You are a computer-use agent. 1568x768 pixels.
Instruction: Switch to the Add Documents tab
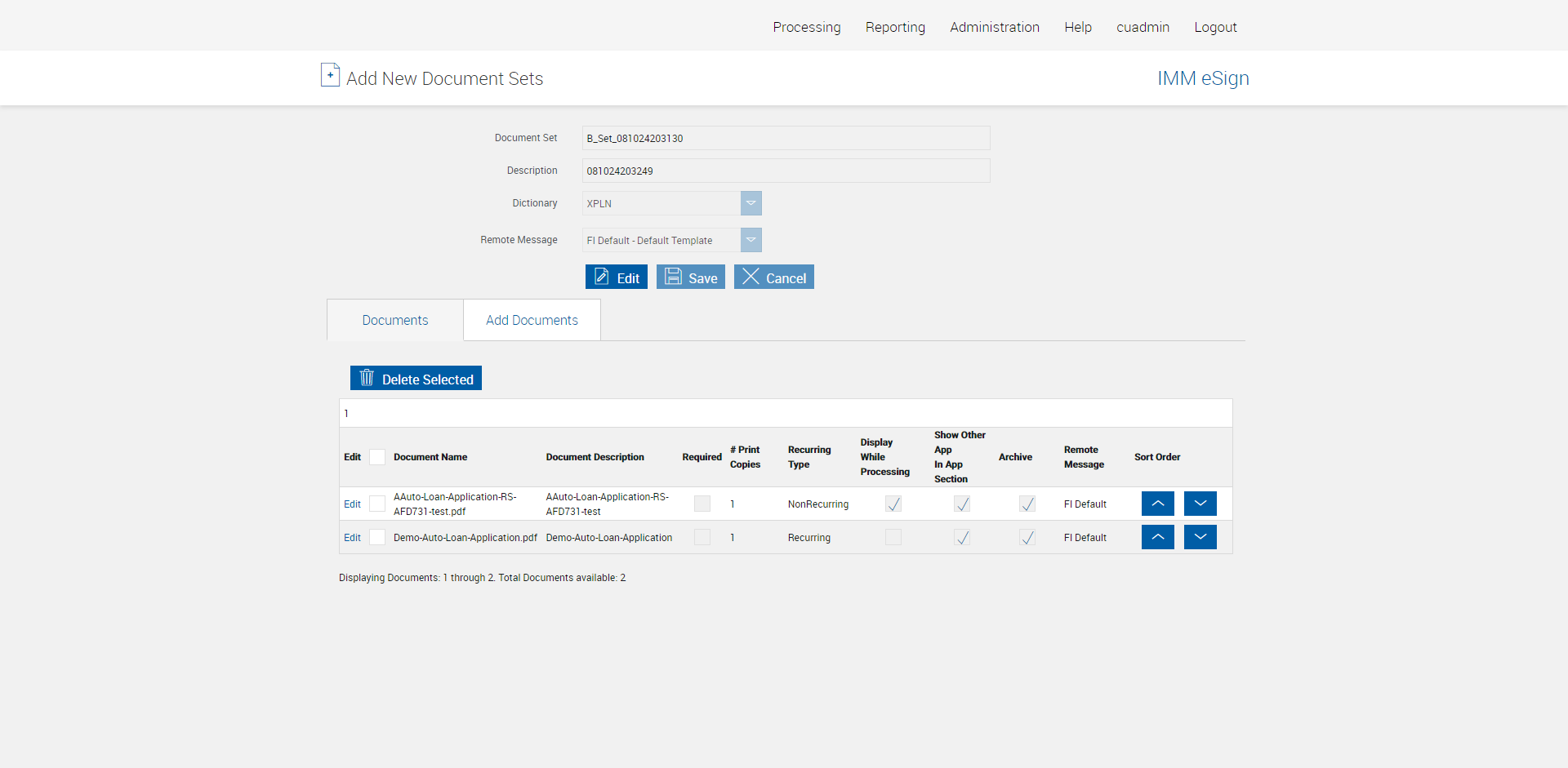(x=532, y=320)
